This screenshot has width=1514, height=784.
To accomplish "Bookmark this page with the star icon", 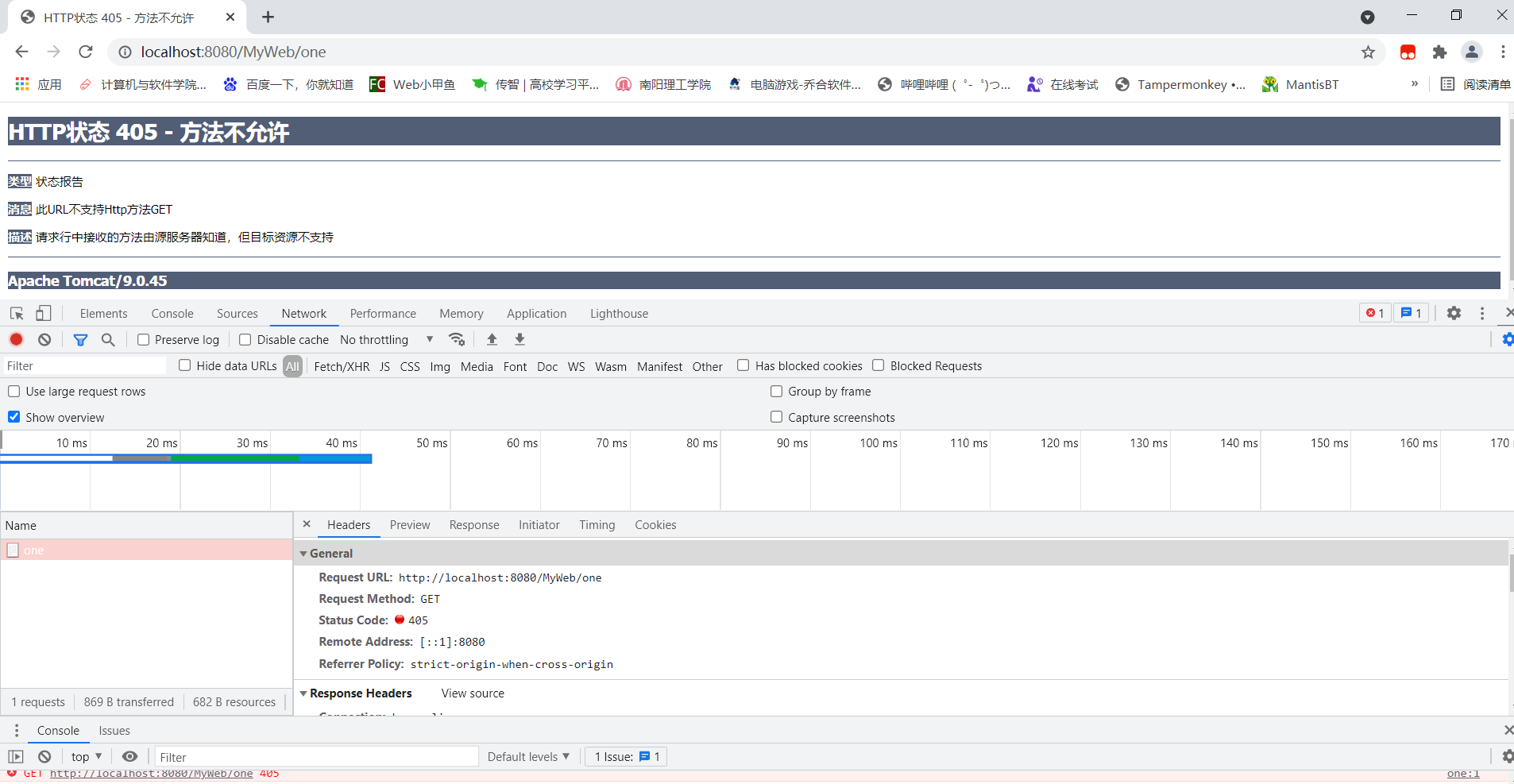I will [x=1368, y=52].
